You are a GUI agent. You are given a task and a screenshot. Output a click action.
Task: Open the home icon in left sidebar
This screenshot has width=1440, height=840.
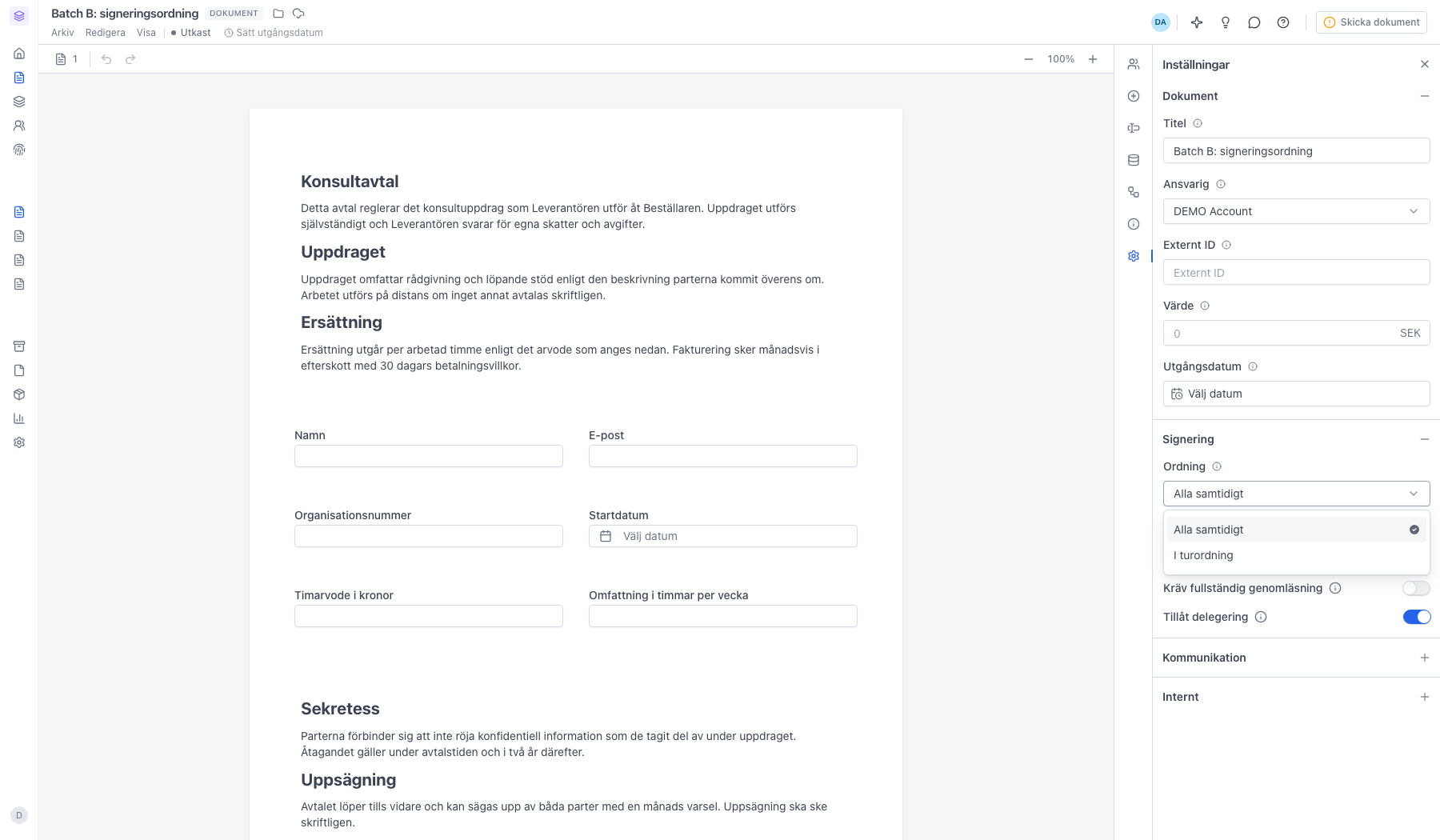coord(19,54)
